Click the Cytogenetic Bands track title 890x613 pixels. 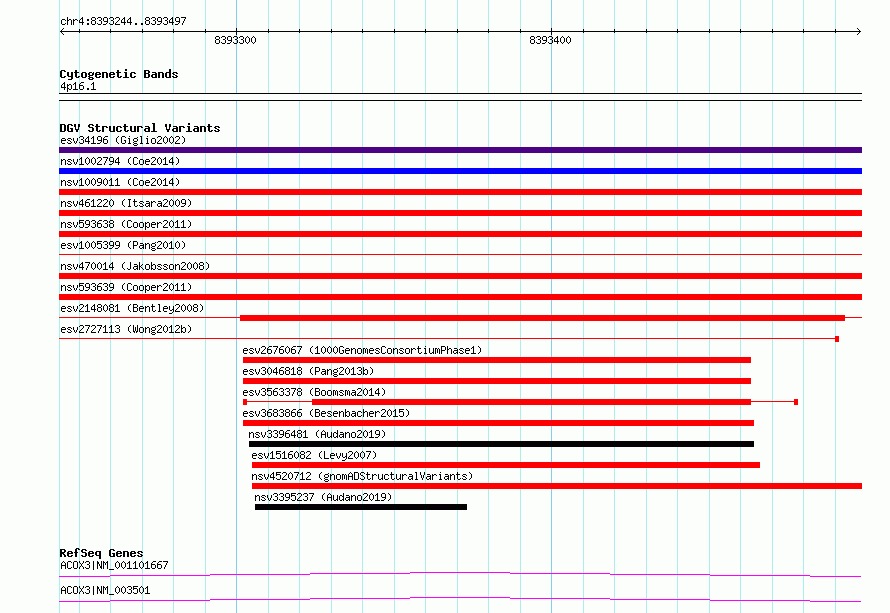point(119,74)
